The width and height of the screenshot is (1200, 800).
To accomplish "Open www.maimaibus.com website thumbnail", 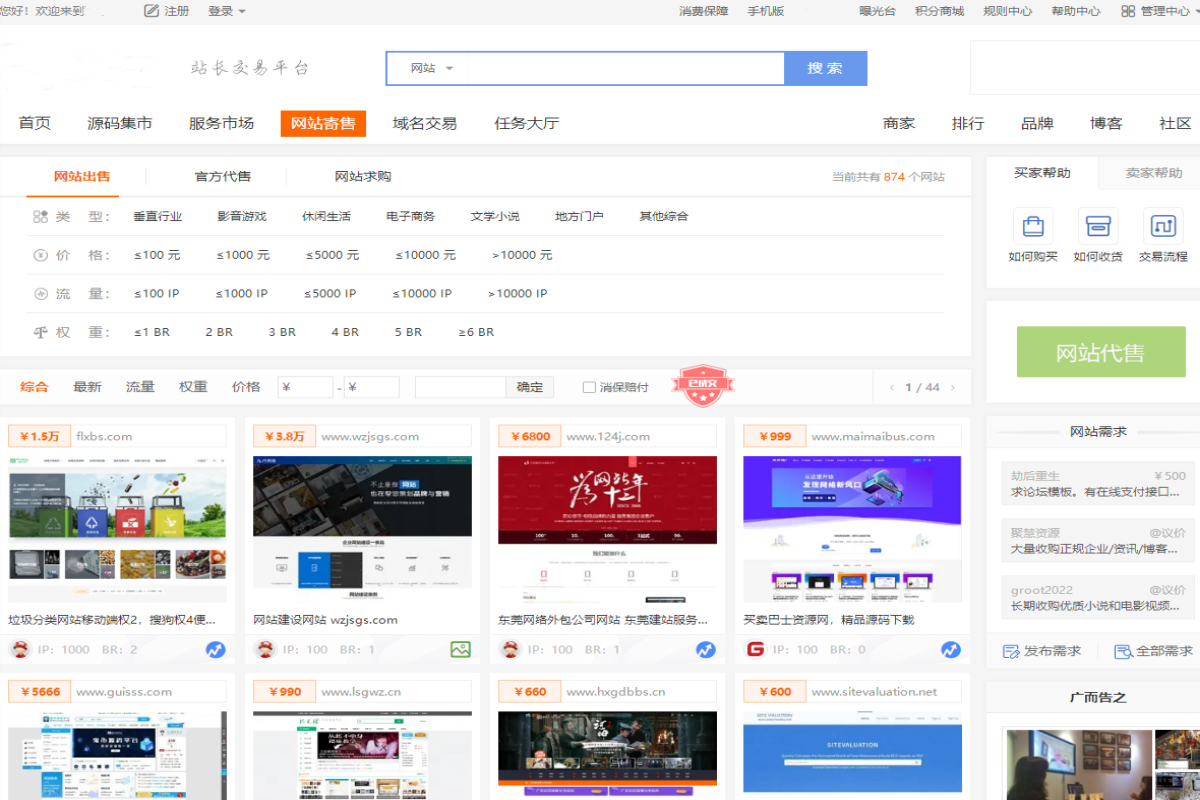I will click(x=852, y=528).
